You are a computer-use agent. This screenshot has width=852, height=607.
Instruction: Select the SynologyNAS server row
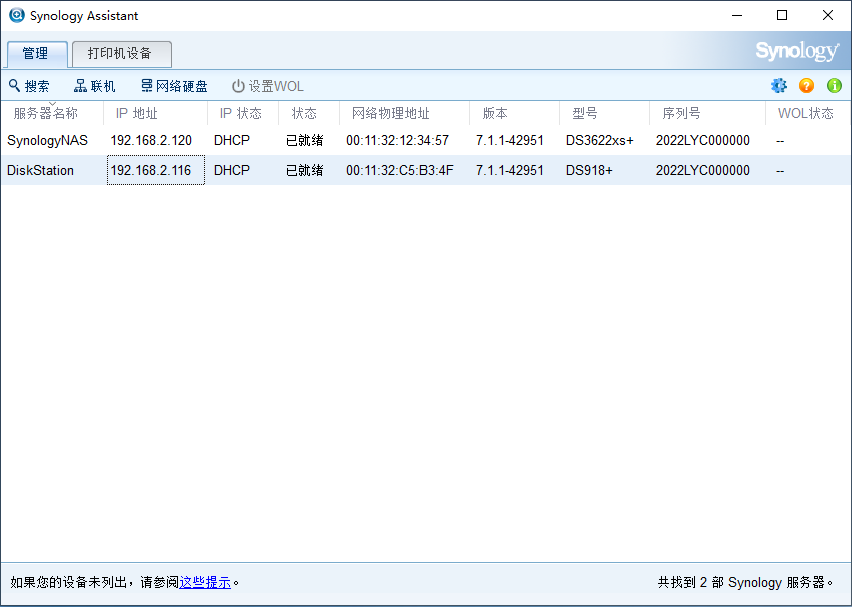pyautogui.click(x=400, y=140)
